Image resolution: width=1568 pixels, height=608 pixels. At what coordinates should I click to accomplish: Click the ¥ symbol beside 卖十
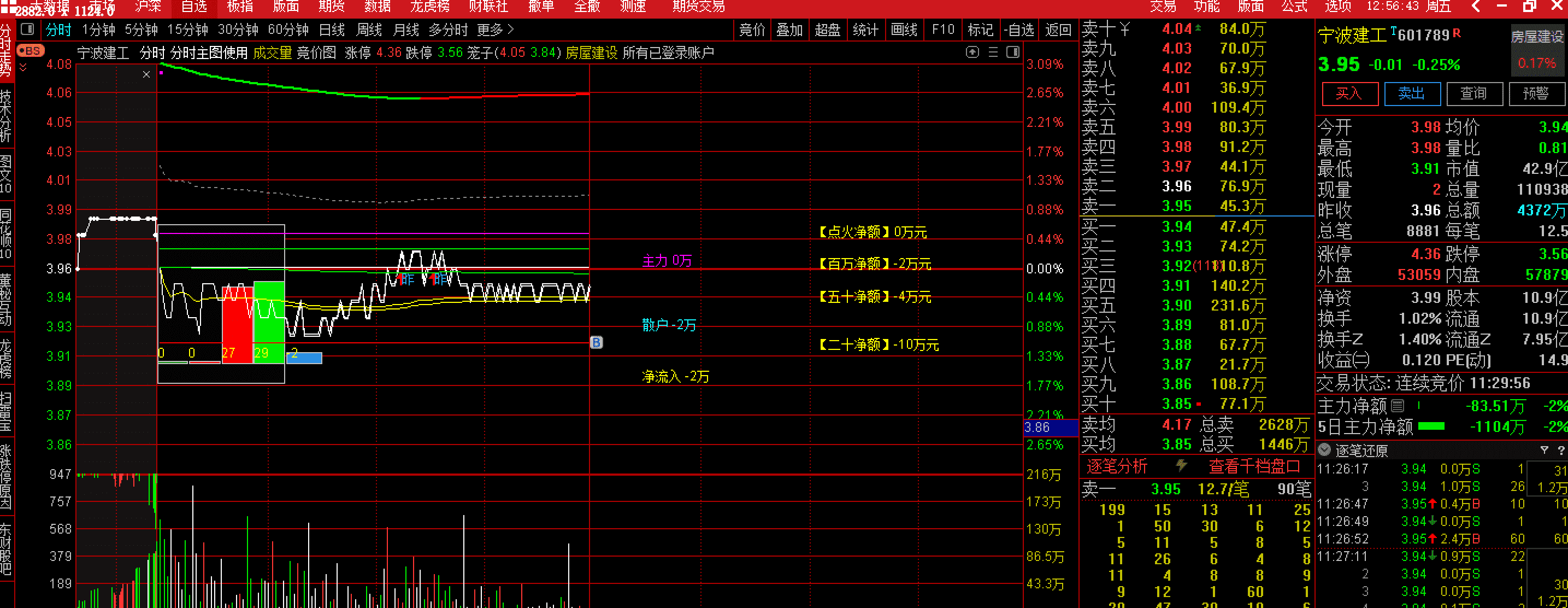[x=1124, y=28]
